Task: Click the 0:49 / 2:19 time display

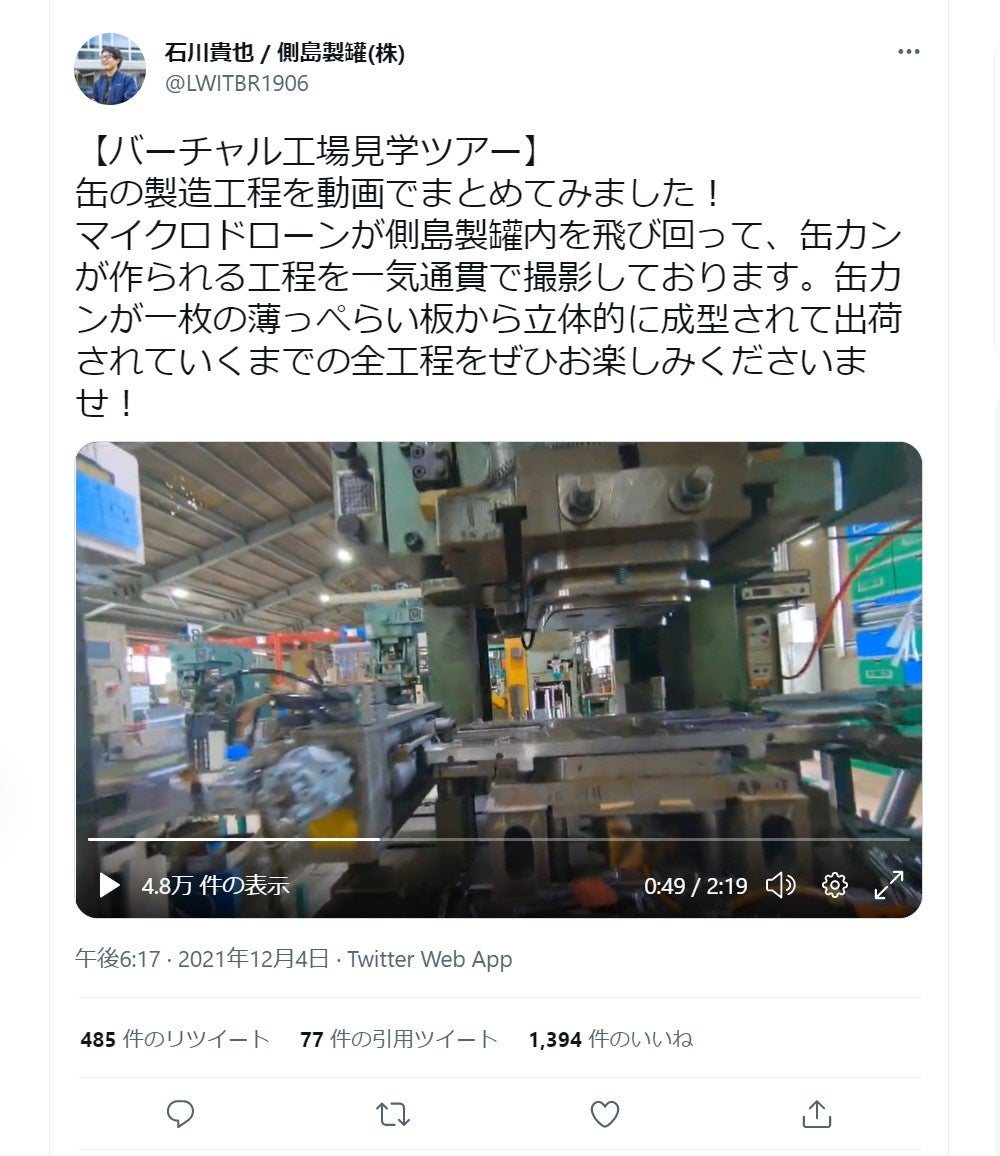Action: [x=695, y=885]
